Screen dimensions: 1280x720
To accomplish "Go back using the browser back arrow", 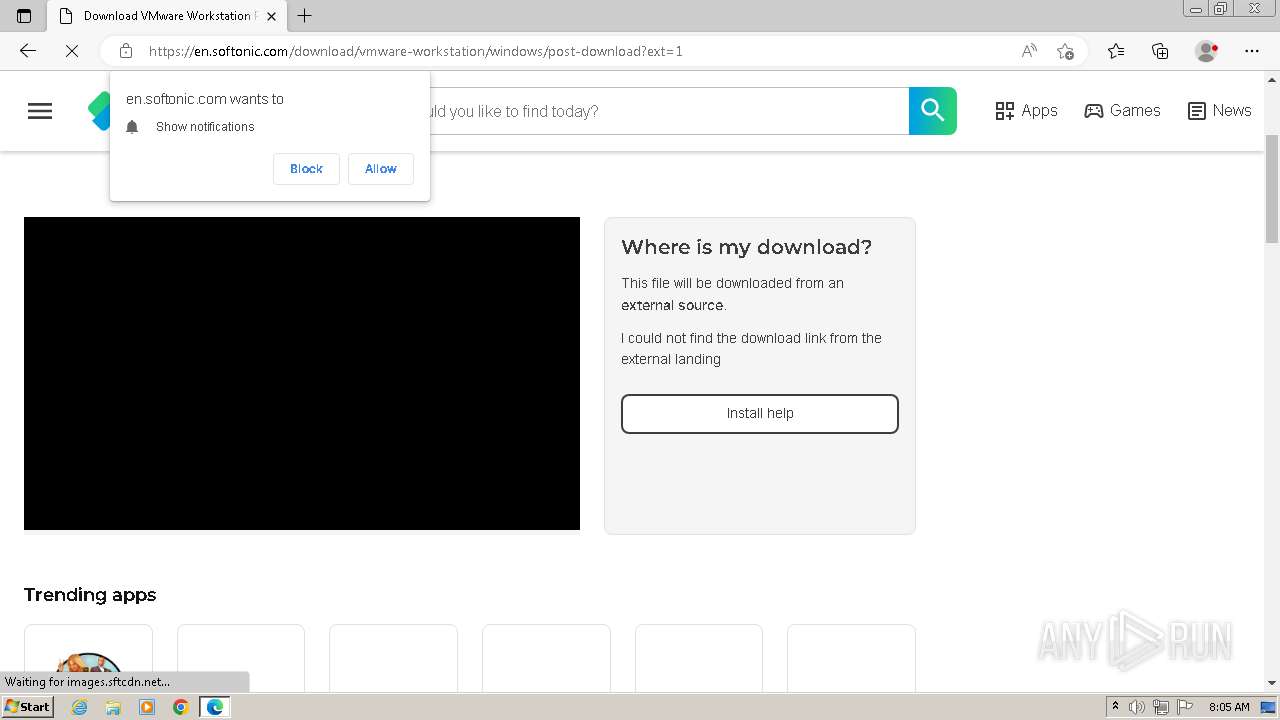I will 28,51.
